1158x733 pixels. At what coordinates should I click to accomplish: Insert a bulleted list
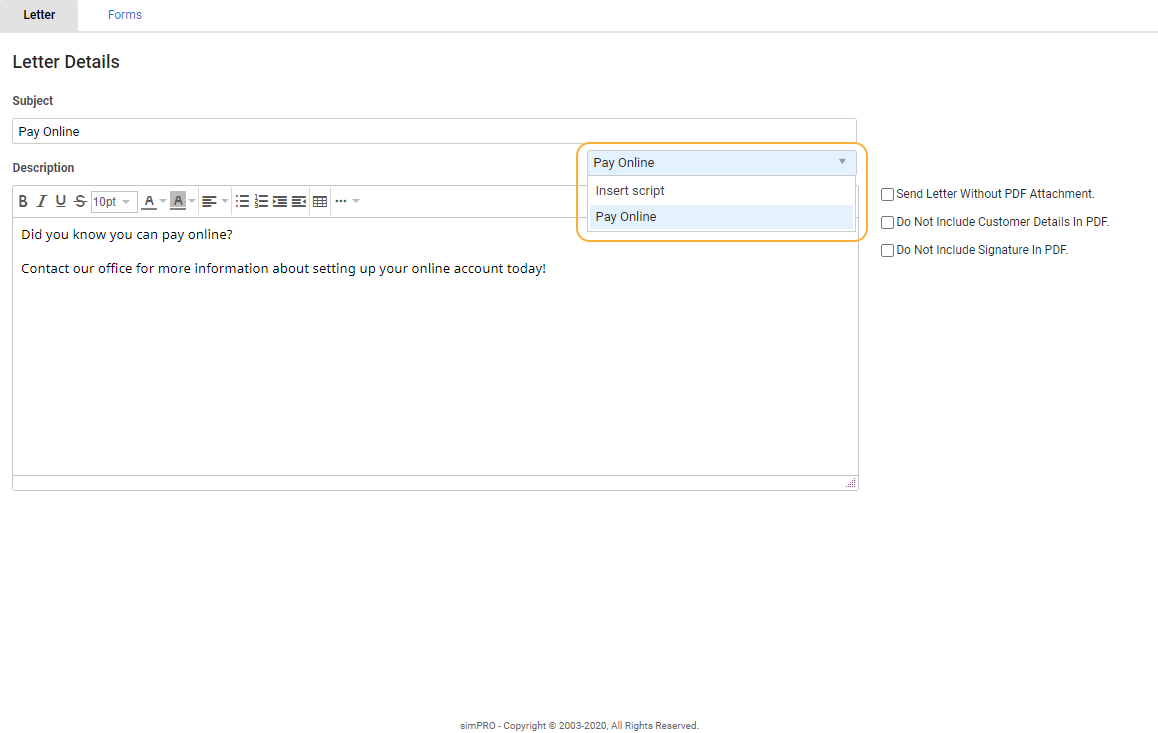tap(242, 201)
